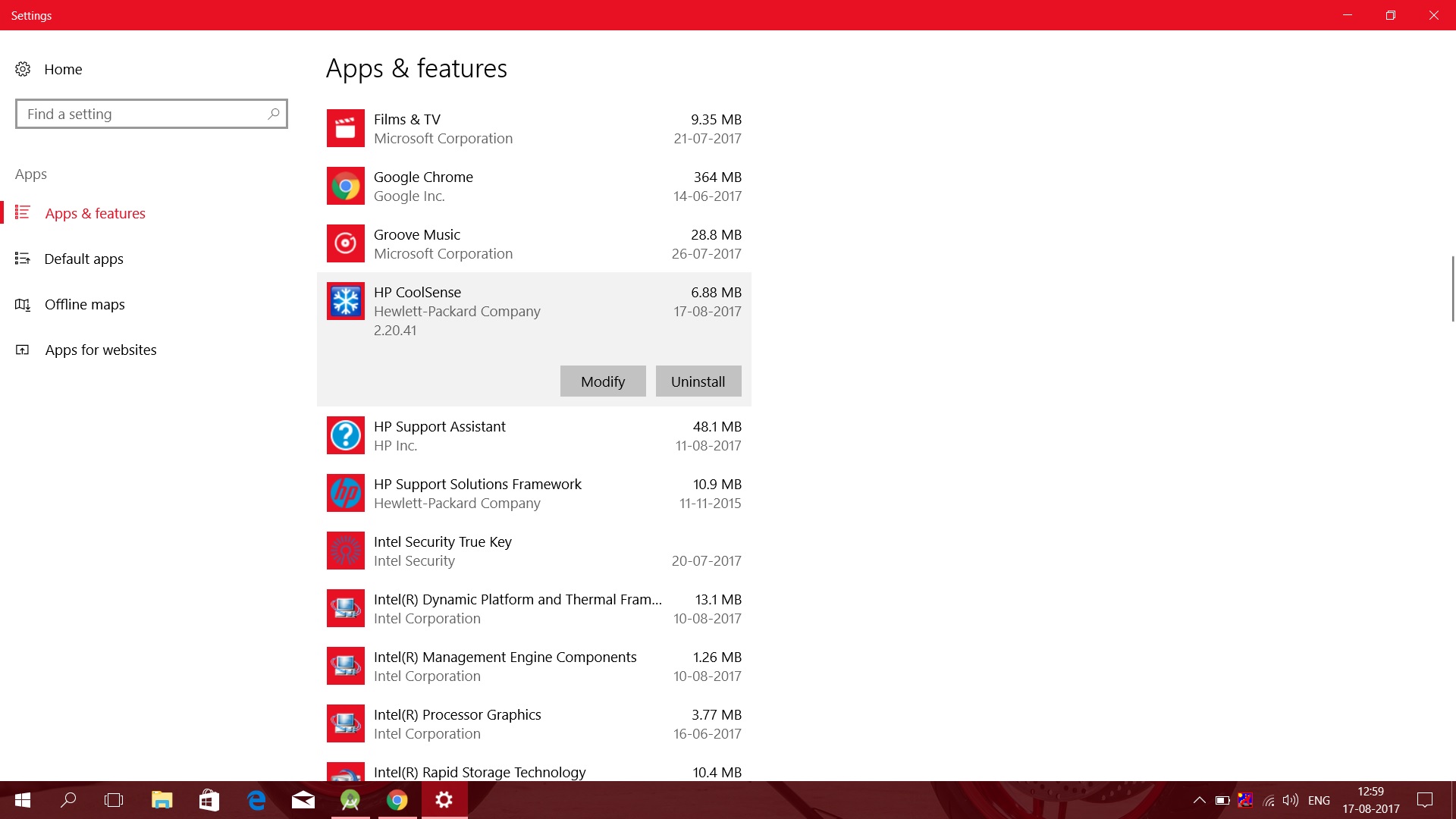Viewport: 1456px width, 819px height.
Task: Select Google Chrome entry name
Action: pos(423,177)
